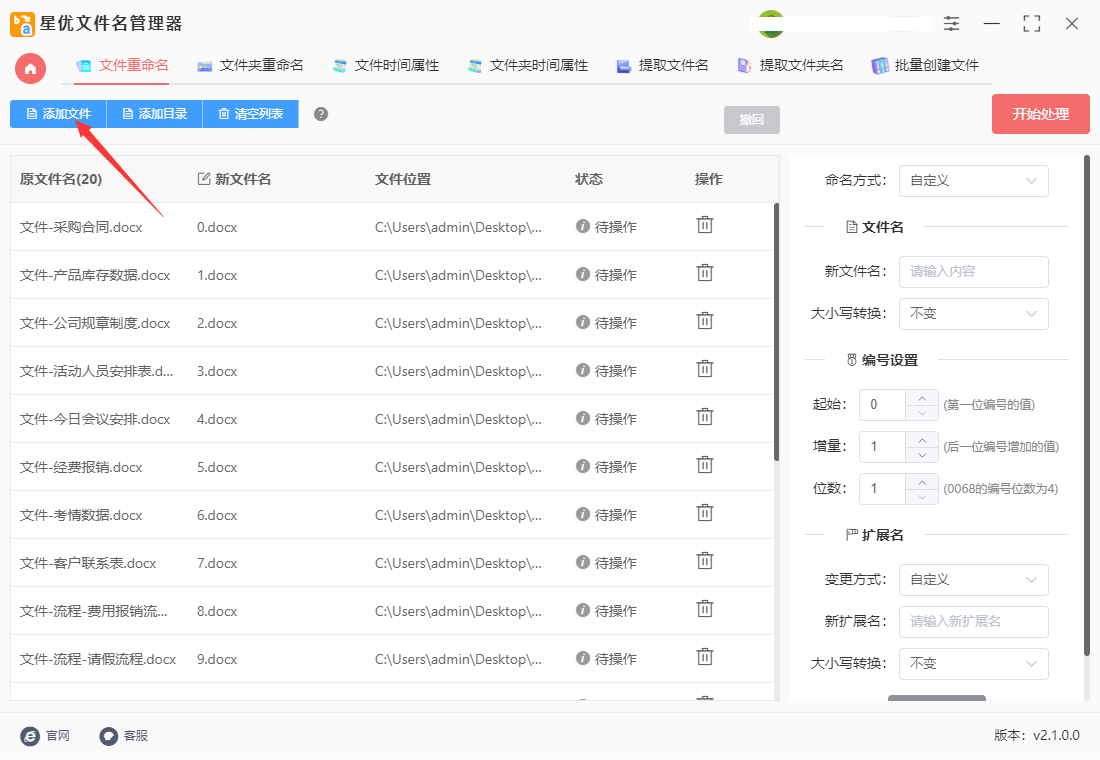Switch to 文件重命名 tab
The width and height of the screenshot is (1100, 760).
123,65
